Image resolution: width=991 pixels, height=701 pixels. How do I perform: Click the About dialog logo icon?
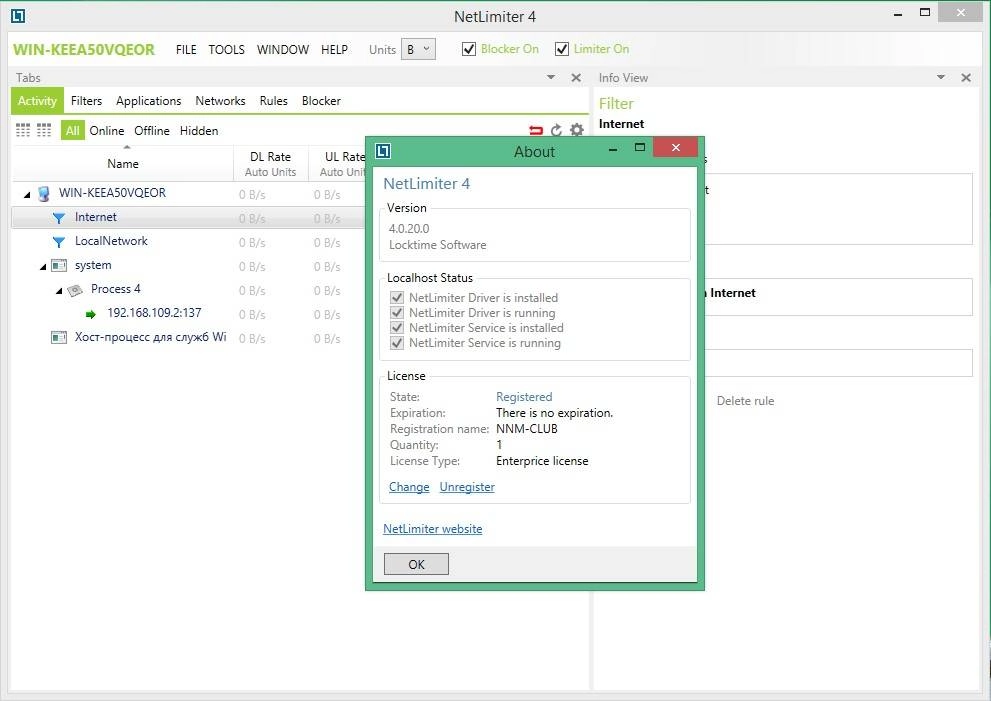tap(383, 151)
